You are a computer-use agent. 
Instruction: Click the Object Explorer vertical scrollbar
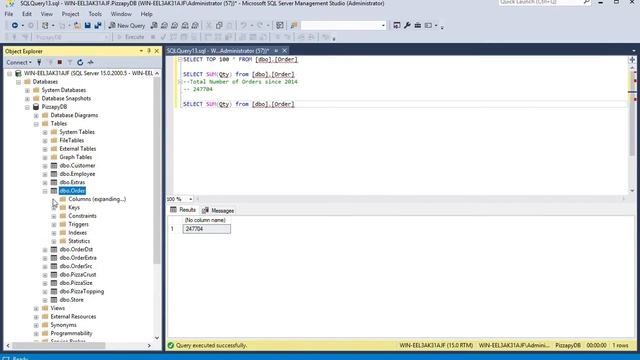point(157,170)
